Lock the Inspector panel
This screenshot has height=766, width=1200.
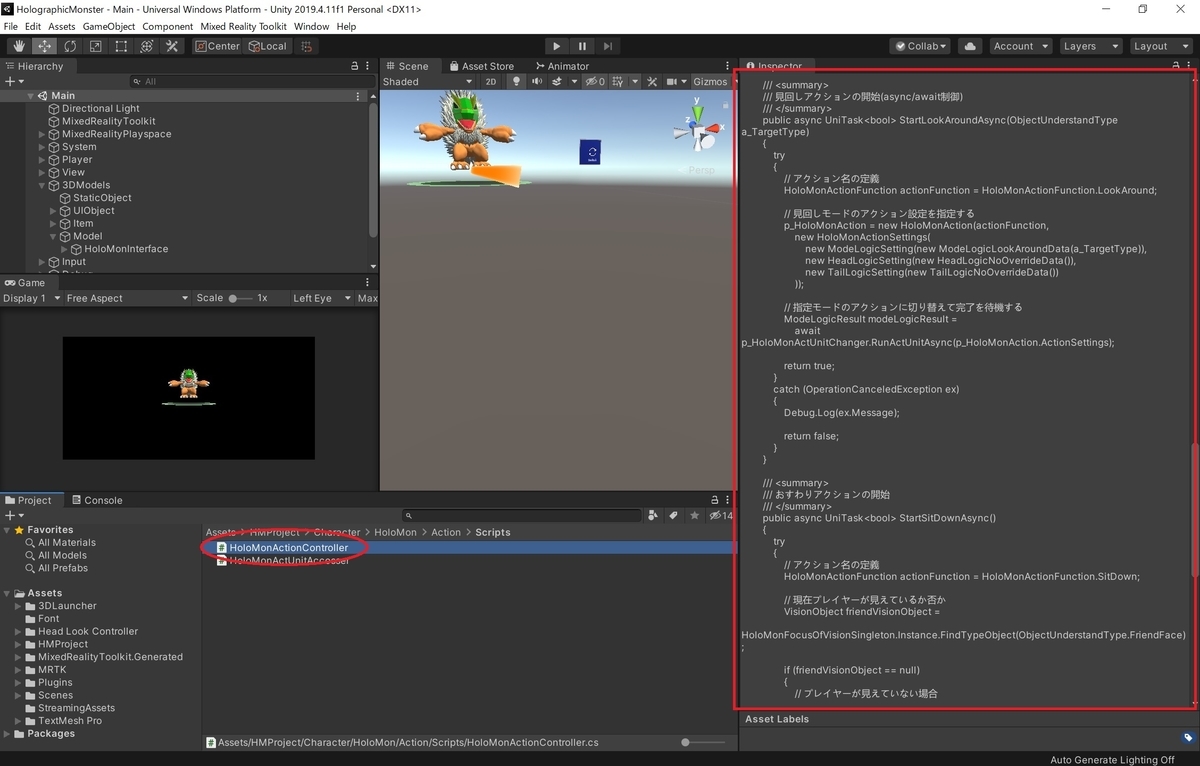[x=1175, y=66]
